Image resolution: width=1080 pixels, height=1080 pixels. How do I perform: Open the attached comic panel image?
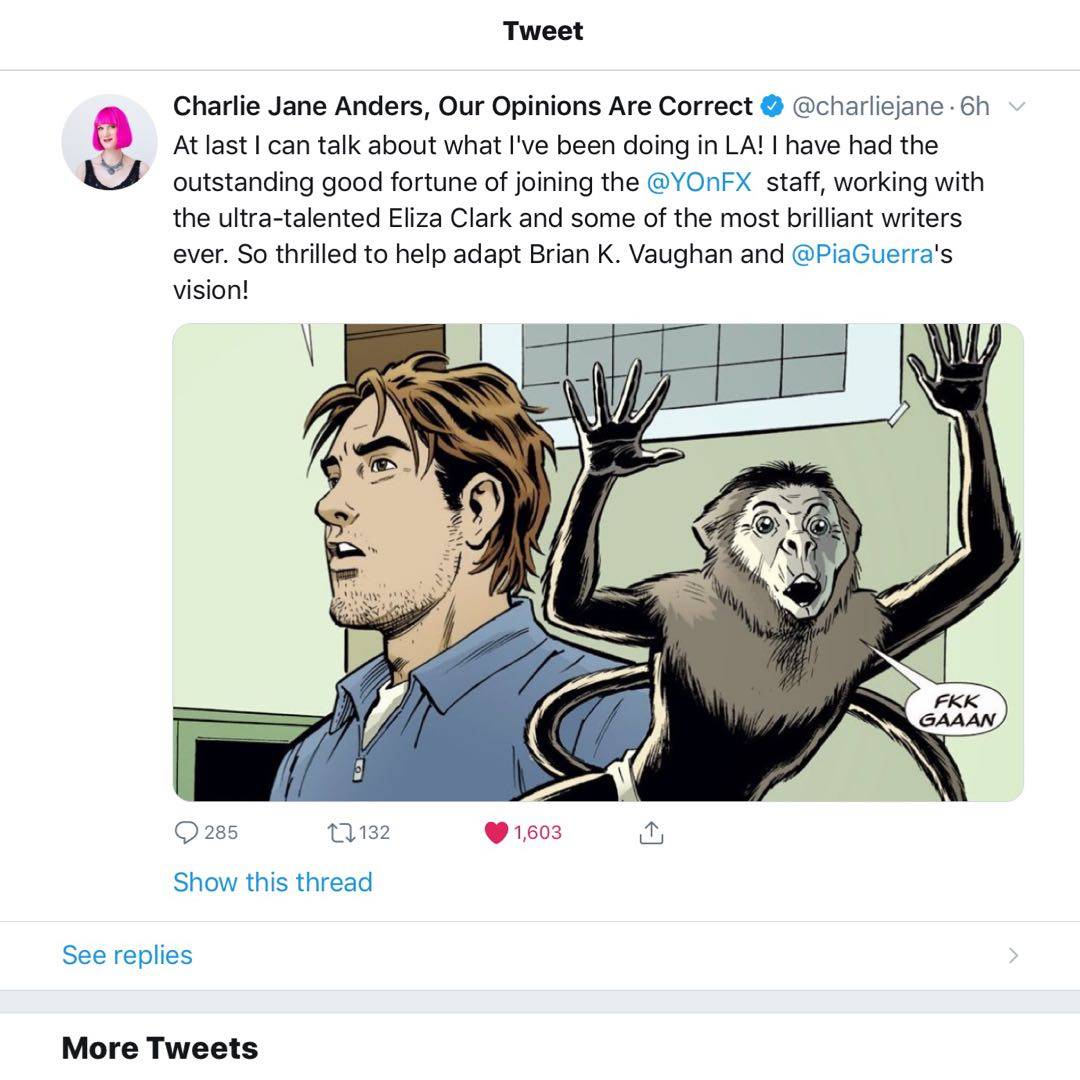click(x=599, y=560)
